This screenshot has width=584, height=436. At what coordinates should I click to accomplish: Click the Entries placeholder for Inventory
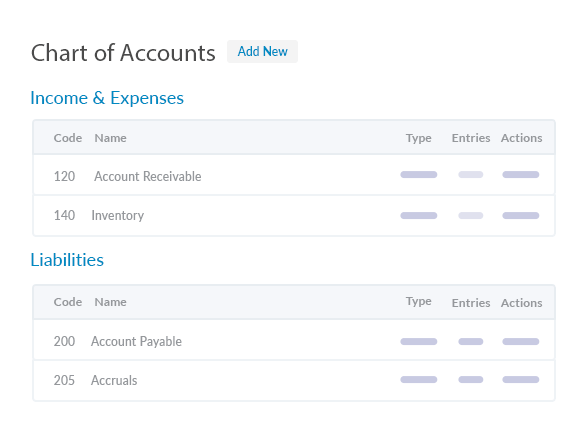pyautogui.click(x=471, y=216)
